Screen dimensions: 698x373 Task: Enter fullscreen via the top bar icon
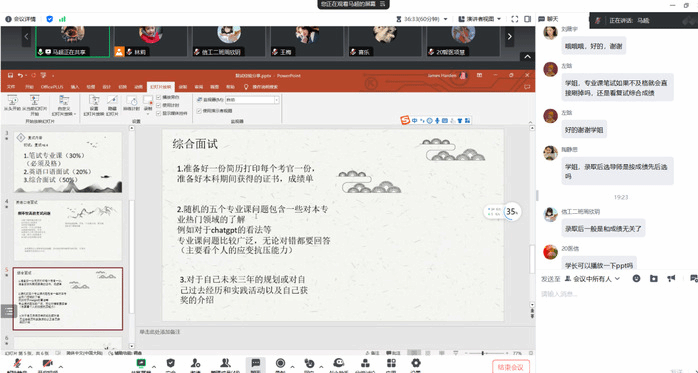(x=515, y=19)
